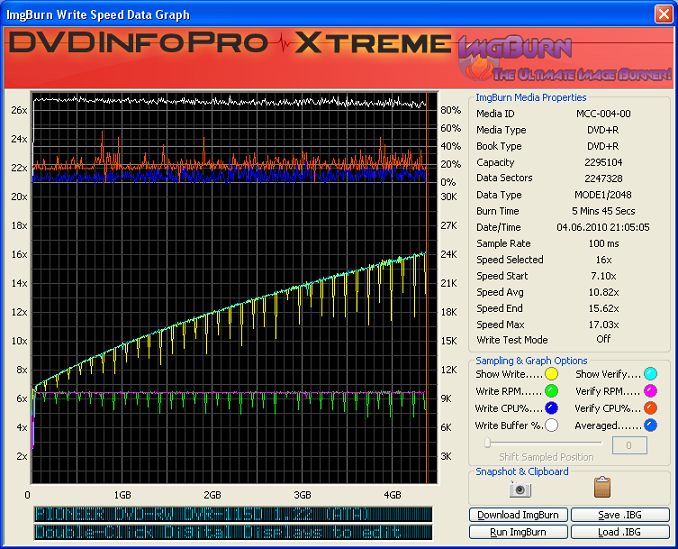The height and width of the screenshot is (549, 678).
Task: Toggle the cyan Show Verify indicator
Action: (650, 374)
